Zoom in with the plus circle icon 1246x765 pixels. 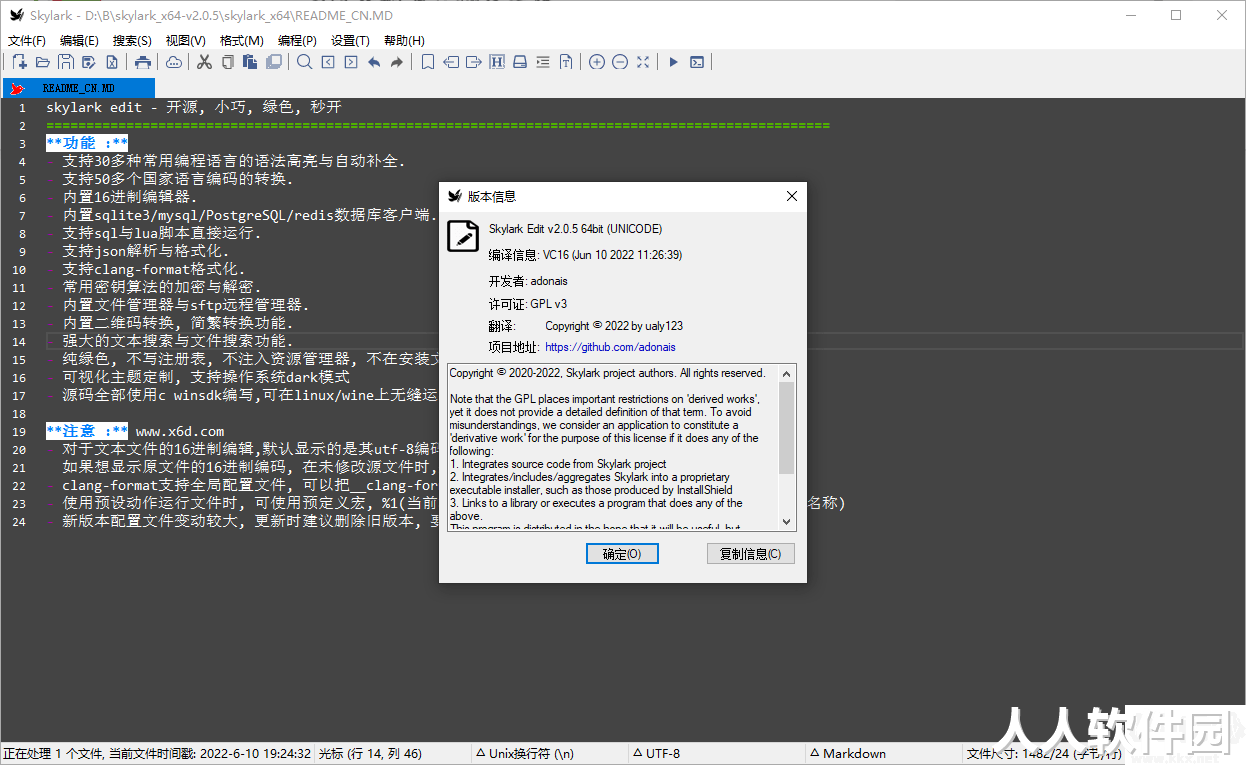pos(597,62)
